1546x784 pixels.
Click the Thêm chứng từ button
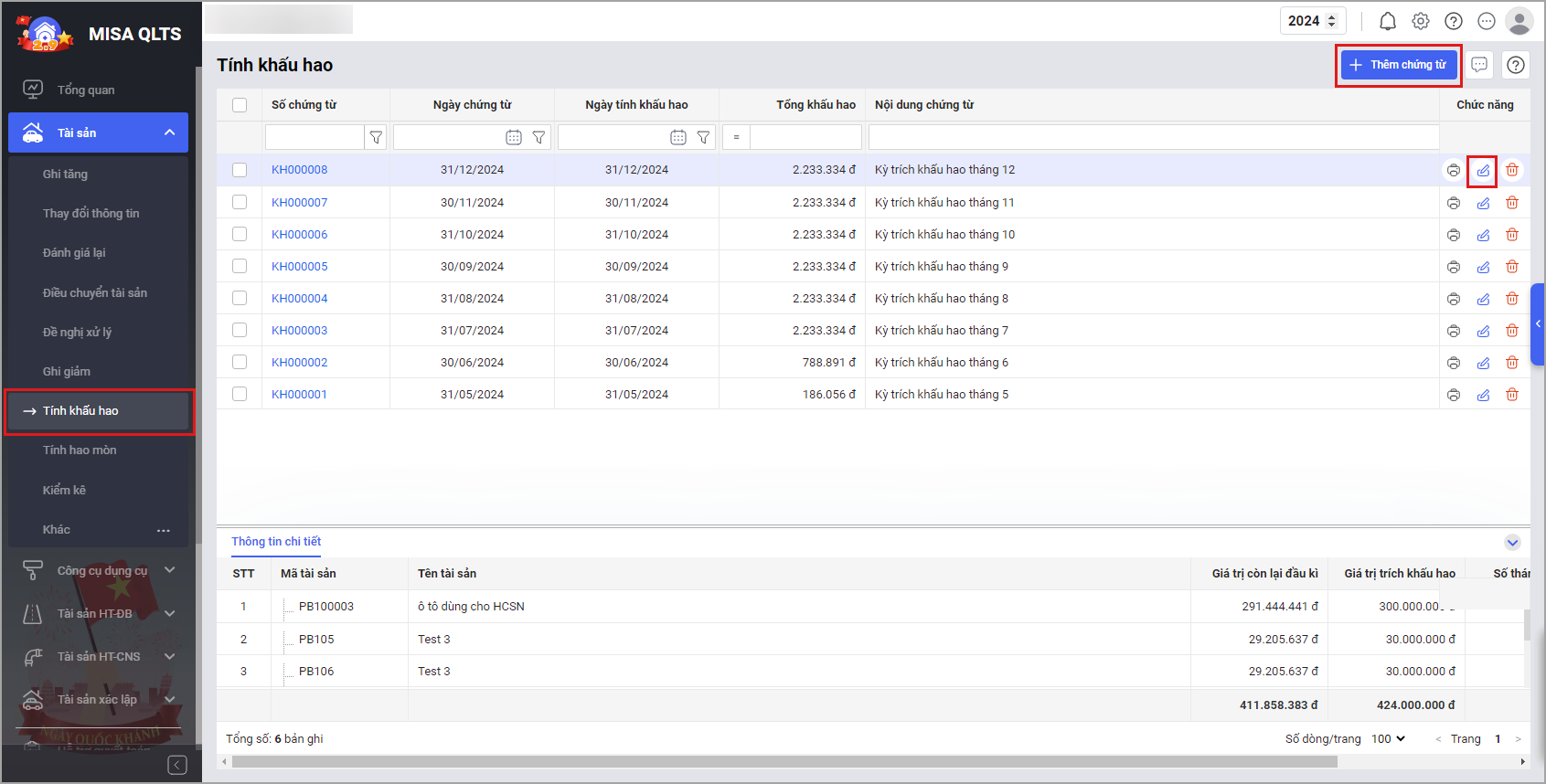tap(1398, 65)
